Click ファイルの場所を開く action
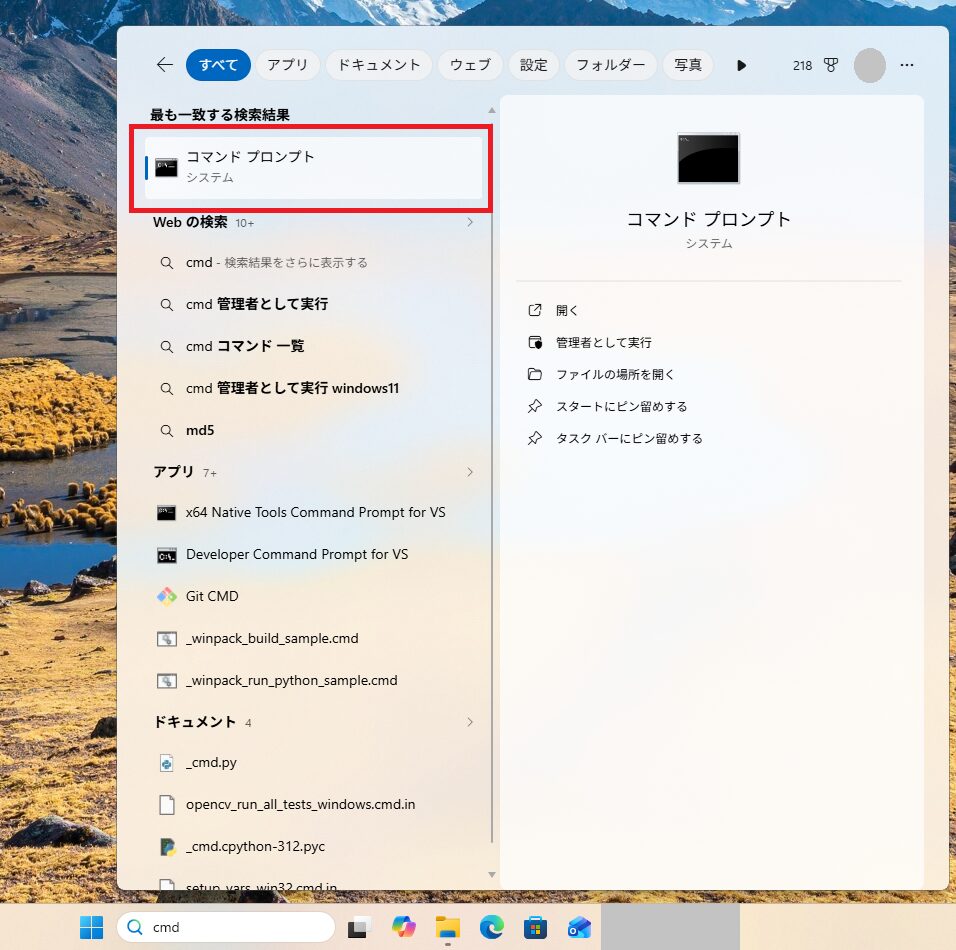 [615, 374]
